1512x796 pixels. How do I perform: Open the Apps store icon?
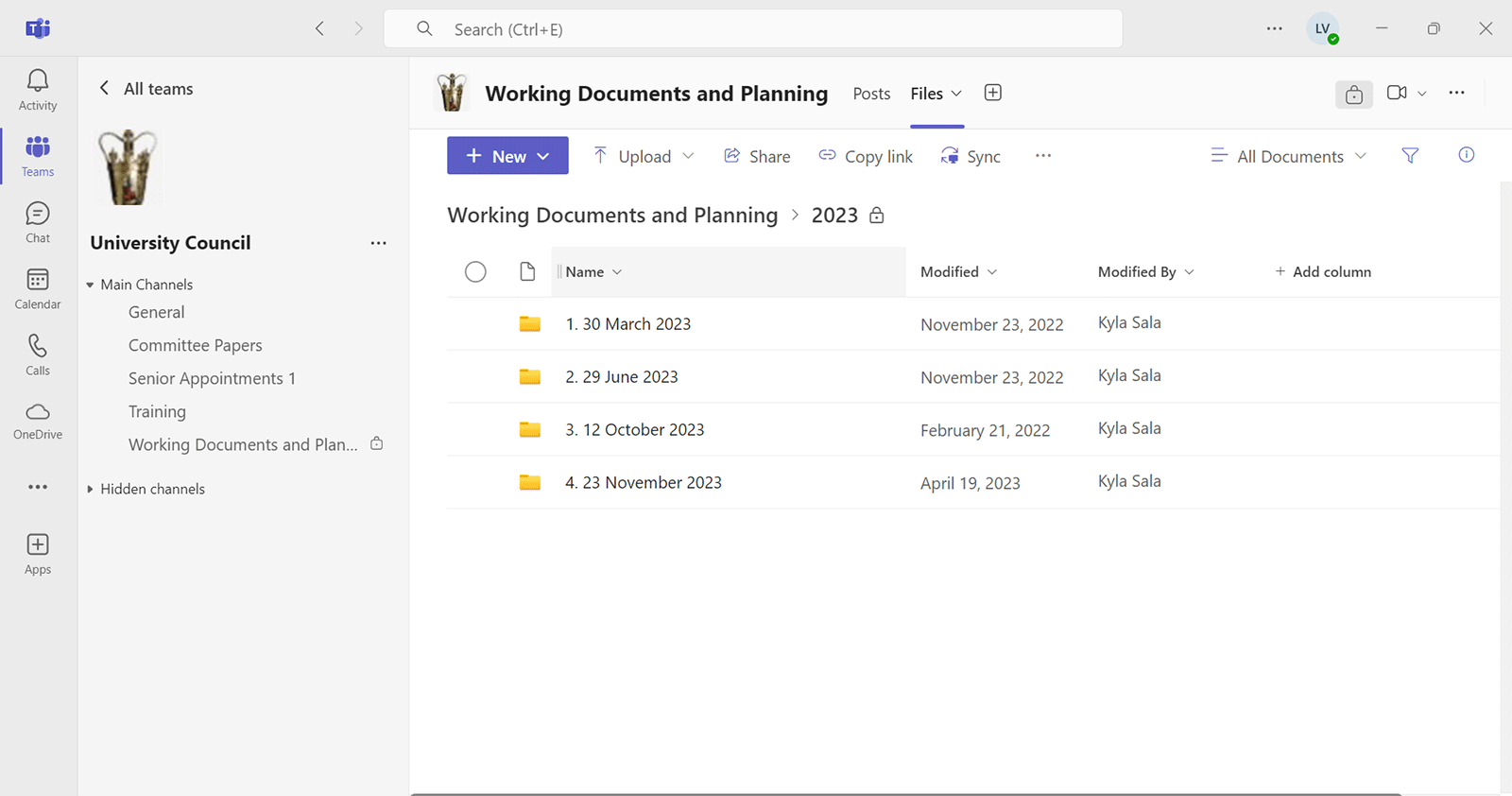click(38, 554)
